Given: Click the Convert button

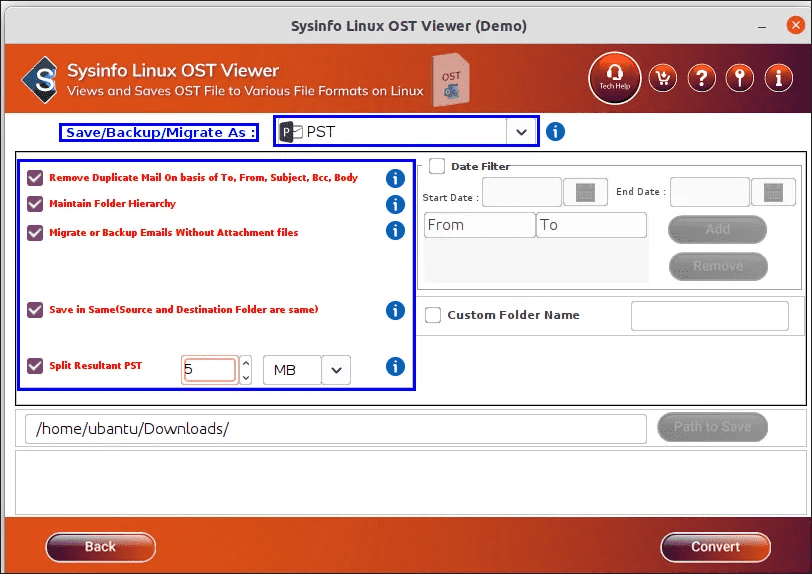Looking at the screenshot, I should coord(715,547).
